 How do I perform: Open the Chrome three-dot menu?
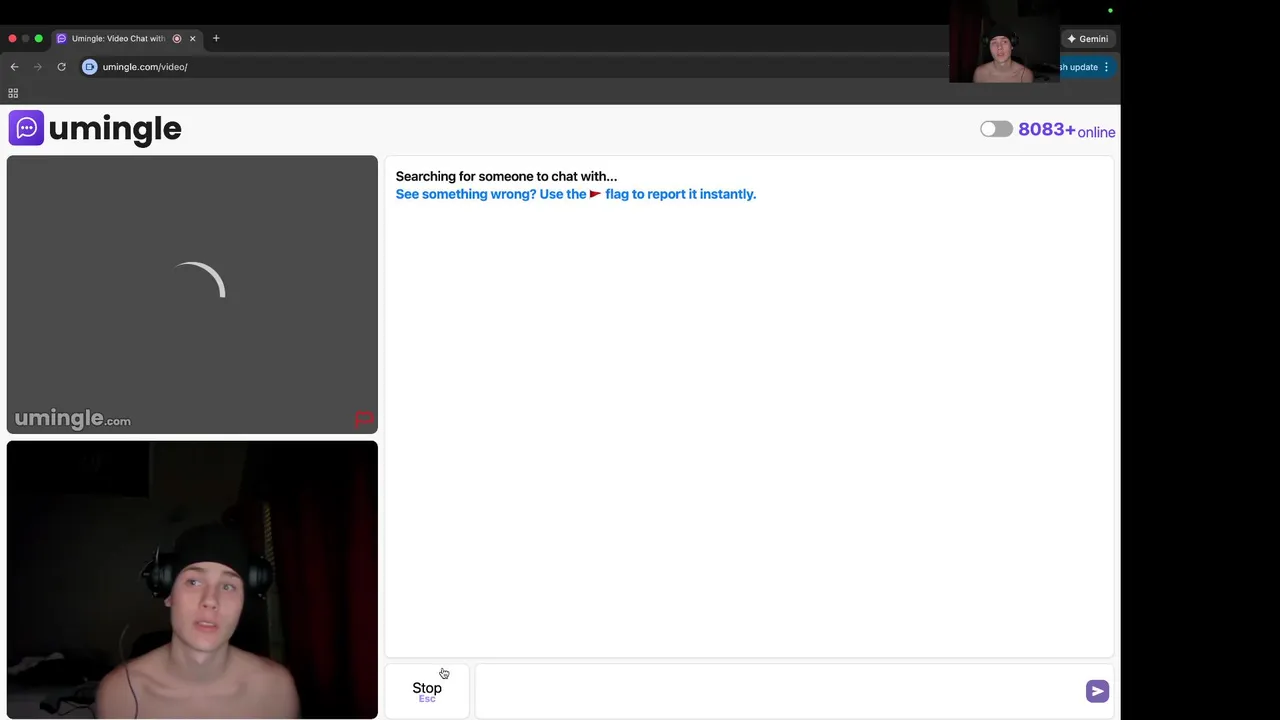[x=1106, y=67]
